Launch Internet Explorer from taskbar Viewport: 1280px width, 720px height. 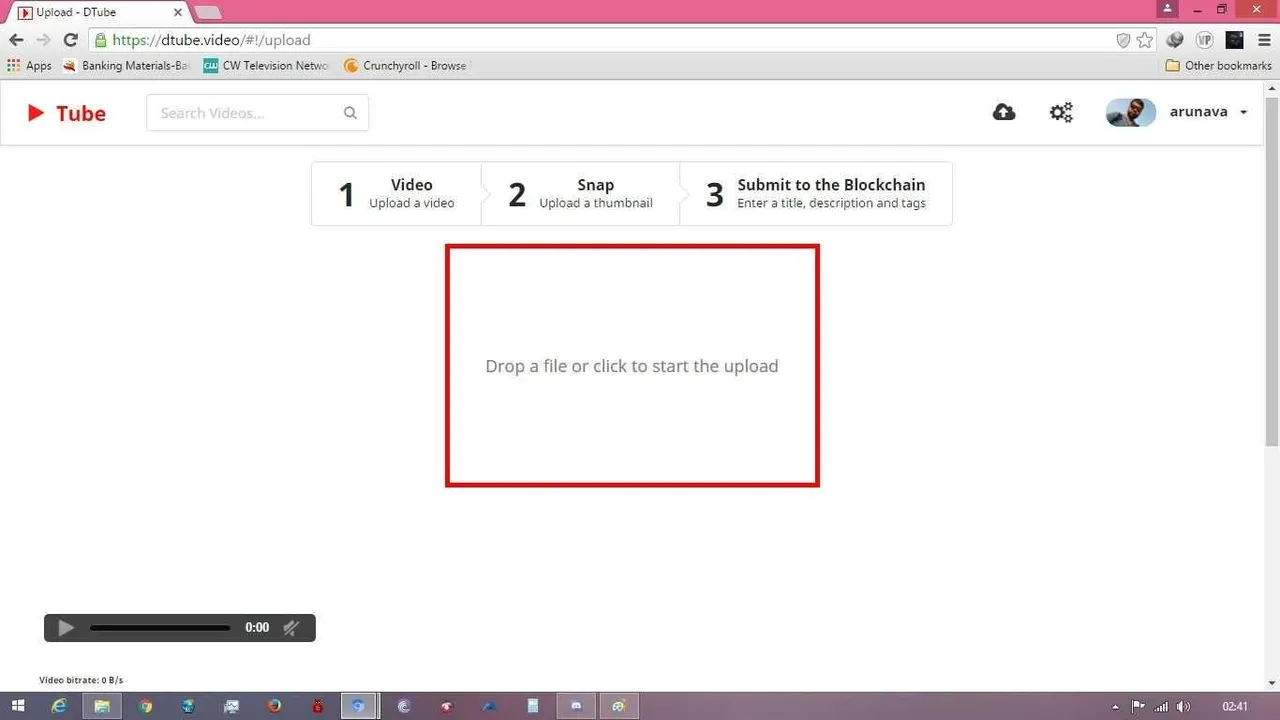pyautogui.click(x=59, y=706)
